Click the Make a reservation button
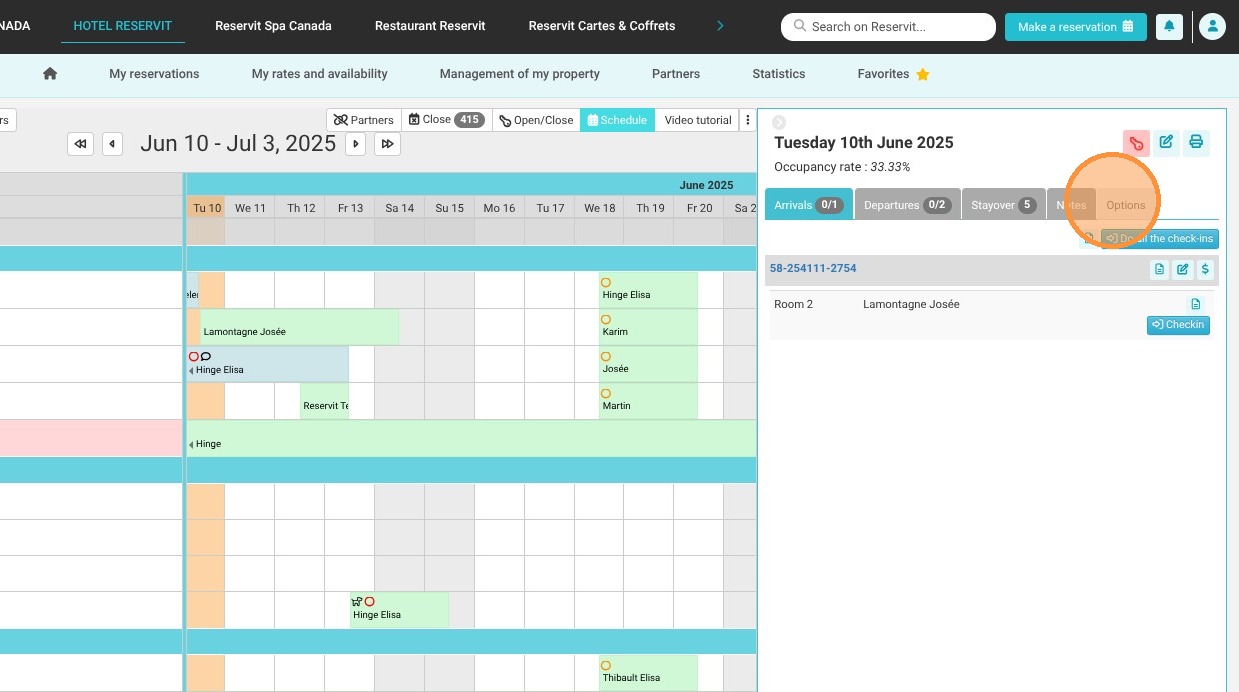Screen dimensions: 1239x692 1075,27
